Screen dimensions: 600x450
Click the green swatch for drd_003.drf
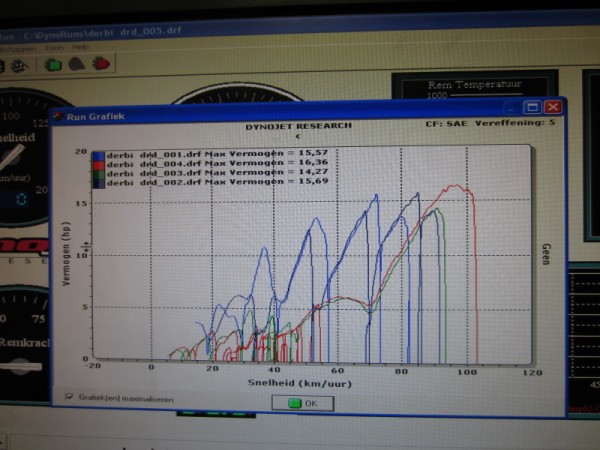click(x=98, y=174)
